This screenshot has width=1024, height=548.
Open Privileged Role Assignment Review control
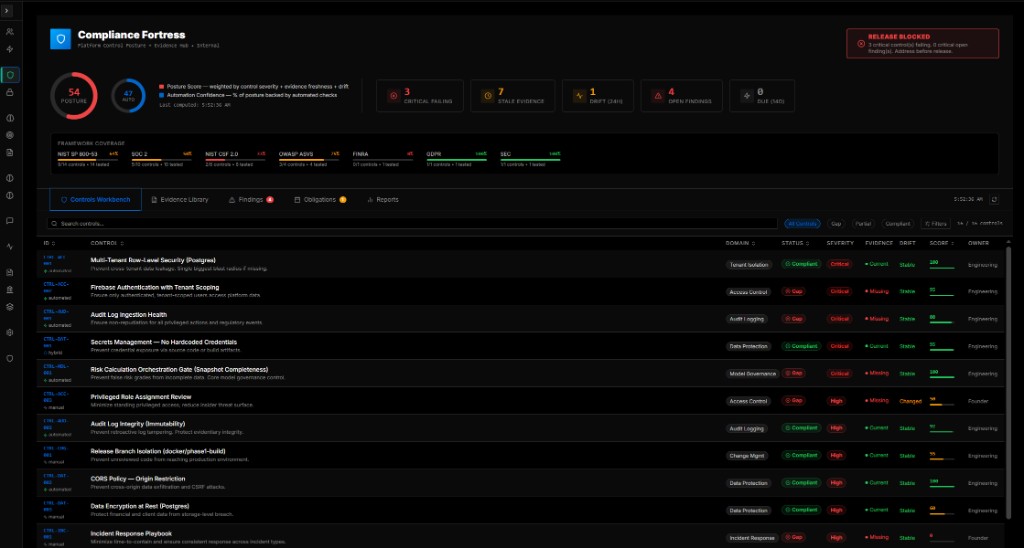point(140,397)
